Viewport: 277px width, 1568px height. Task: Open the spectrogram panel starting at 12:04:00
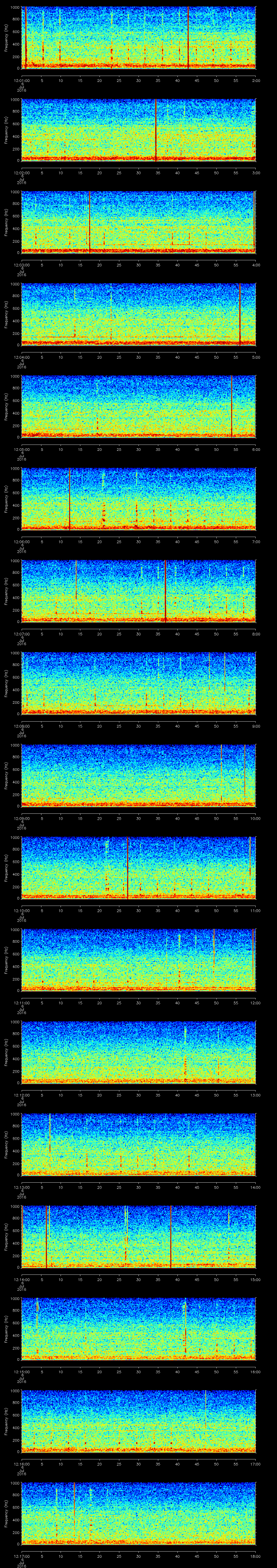(x=139, y=315)
